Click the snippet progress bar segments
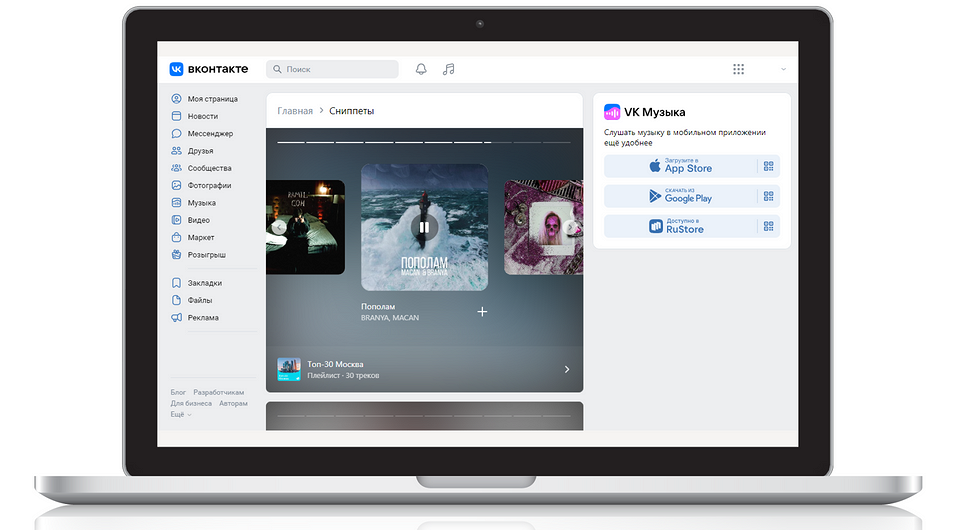The image size is (960, 530). click(424, 143)
